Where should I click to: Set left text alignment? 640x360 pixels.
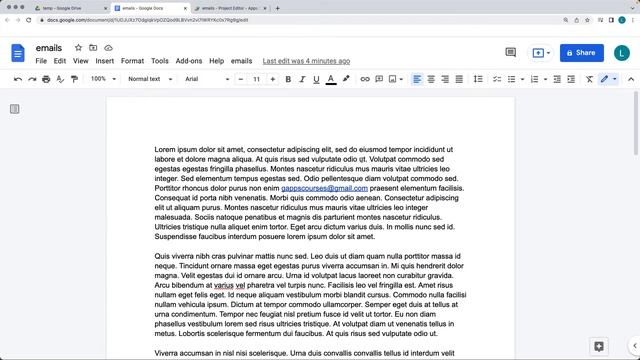coord(417,79)
